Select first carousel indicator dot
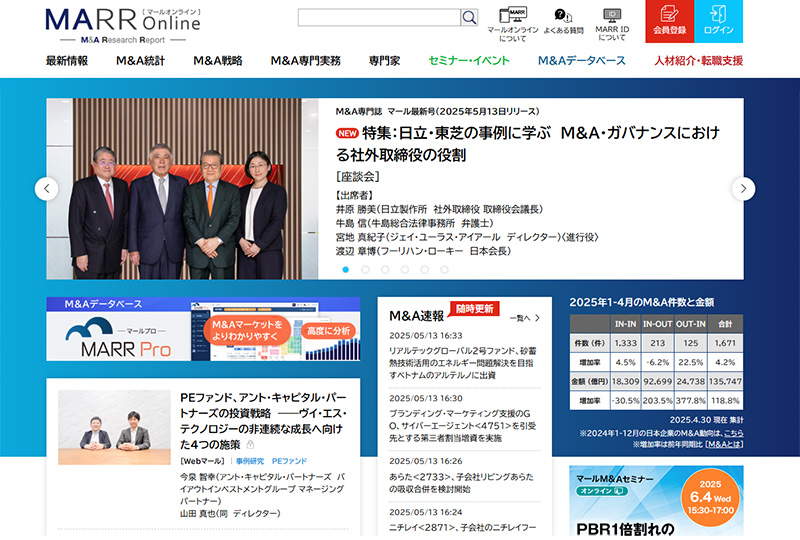The height and width of the screenshot is (540, 800). tap(346, 269)
